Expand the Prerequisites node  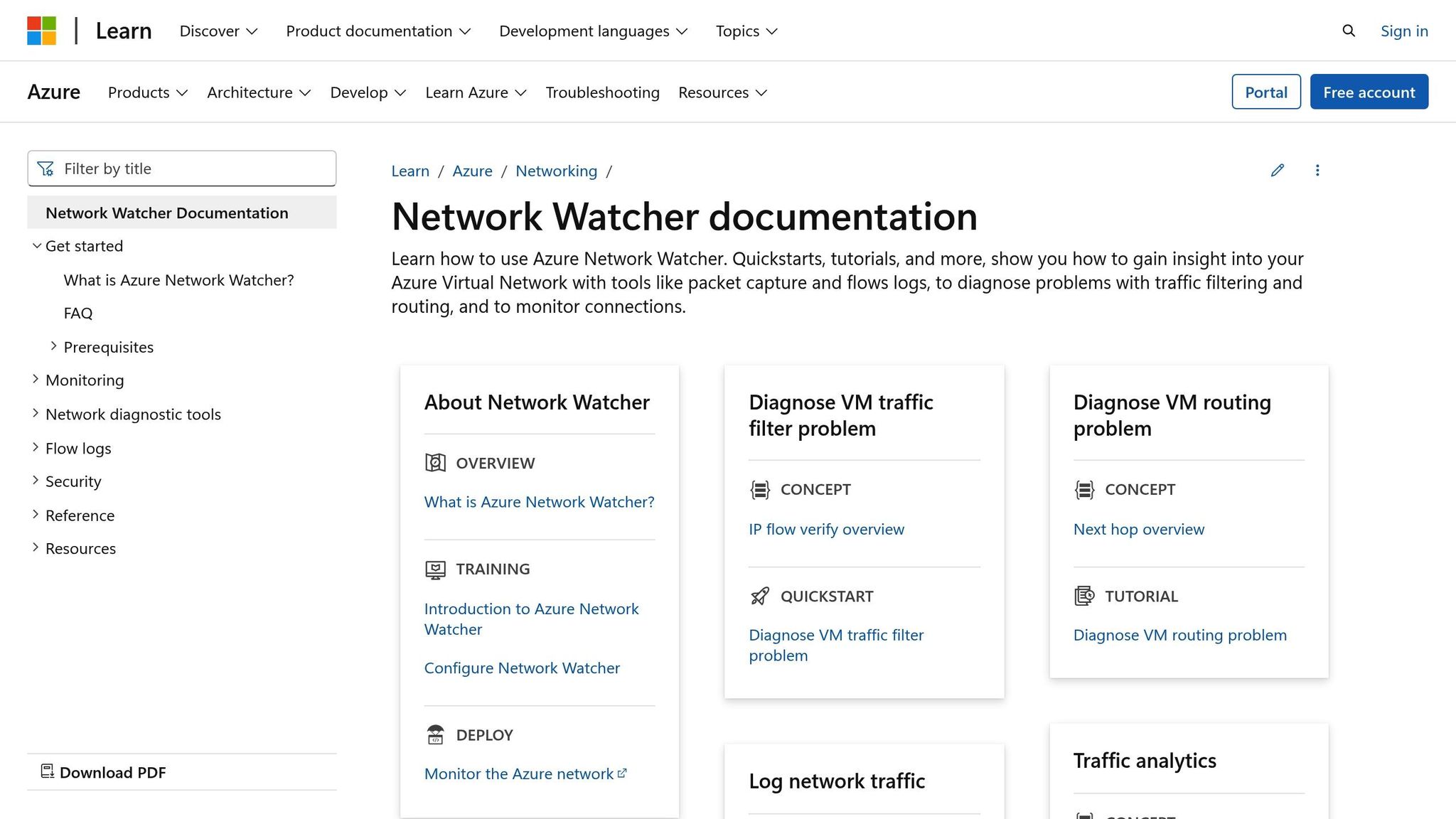click(53, 346)
